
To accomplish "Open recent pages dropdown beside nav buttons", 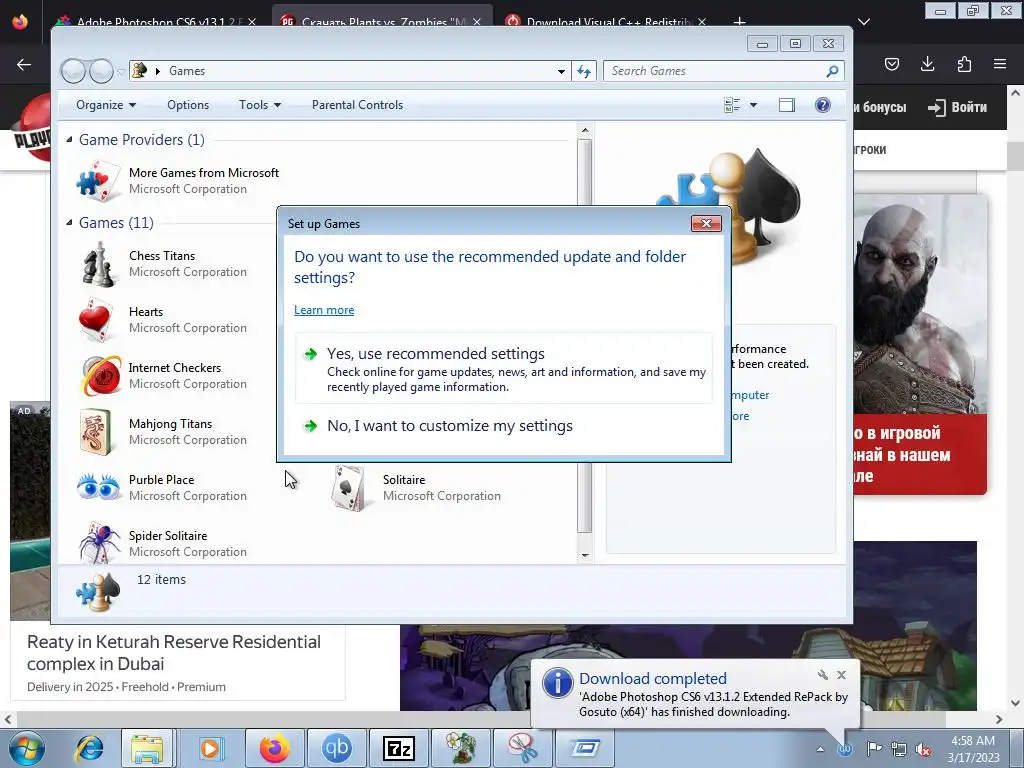I will pyautogui.click(x=121, y=71).
